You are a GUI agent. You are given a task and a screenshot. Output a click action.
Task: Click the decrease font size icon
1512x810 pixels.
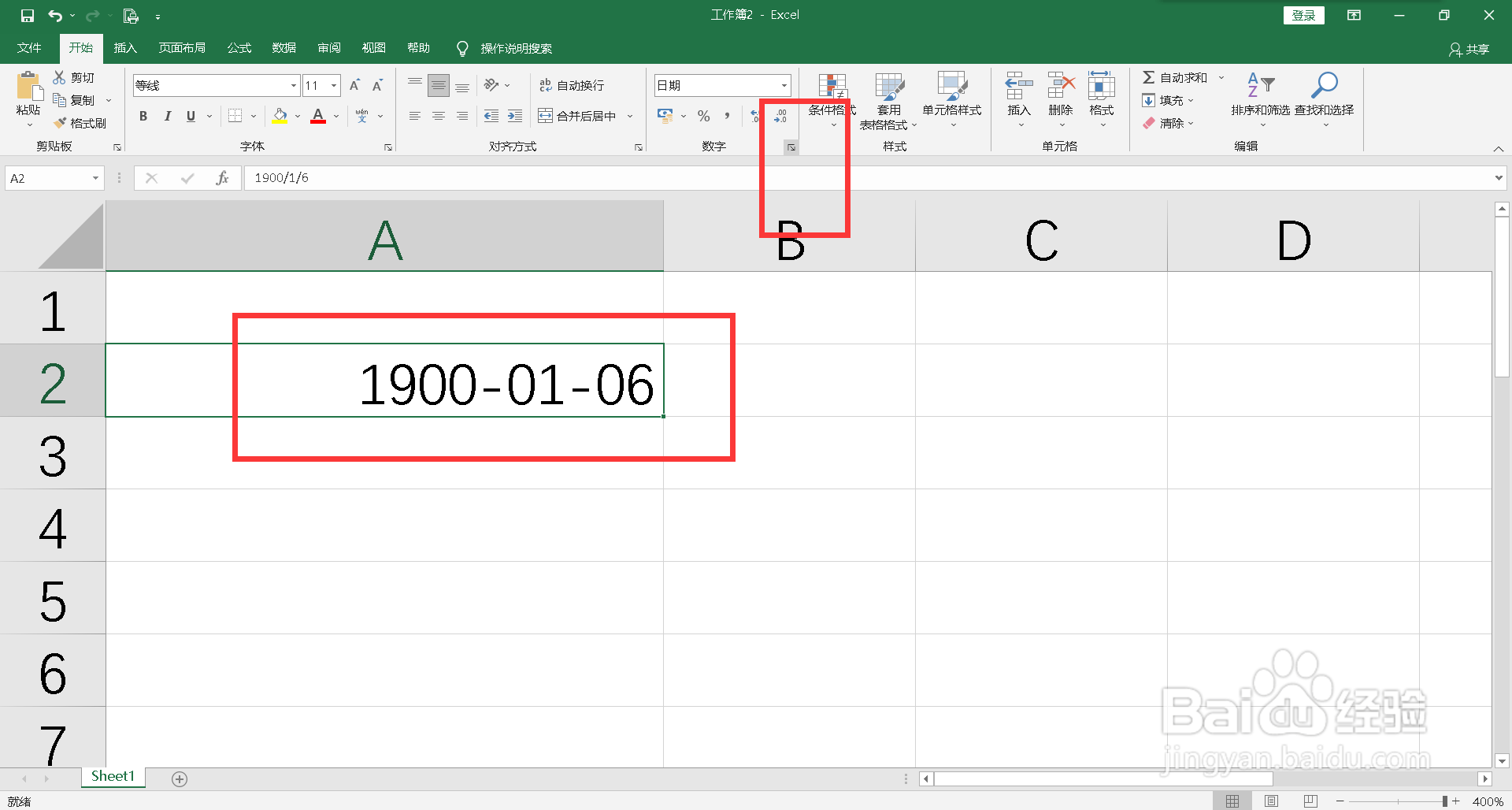pos(378,85)
